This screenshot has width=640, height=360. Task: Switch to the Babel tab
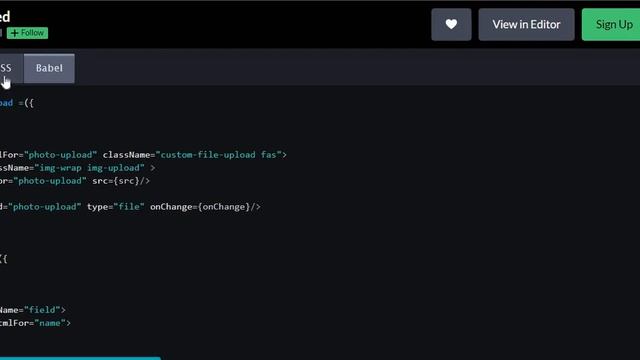point(49,68)
